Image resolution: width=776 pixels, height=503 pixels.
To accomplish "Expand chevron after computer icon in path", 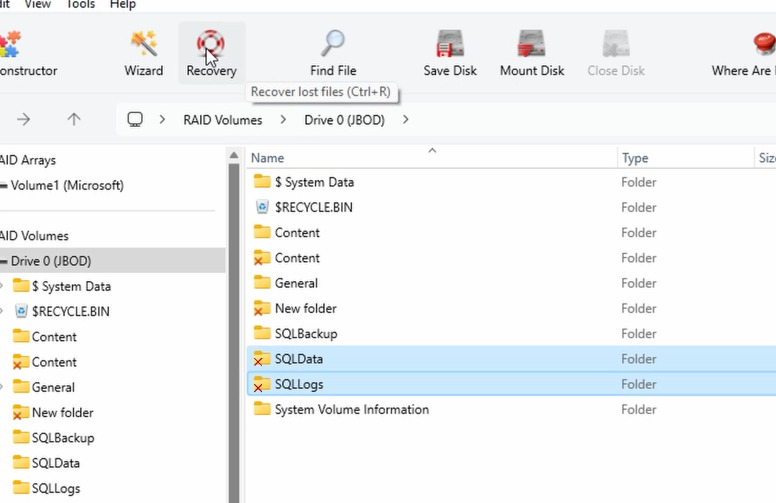I will tap(162, 119).
